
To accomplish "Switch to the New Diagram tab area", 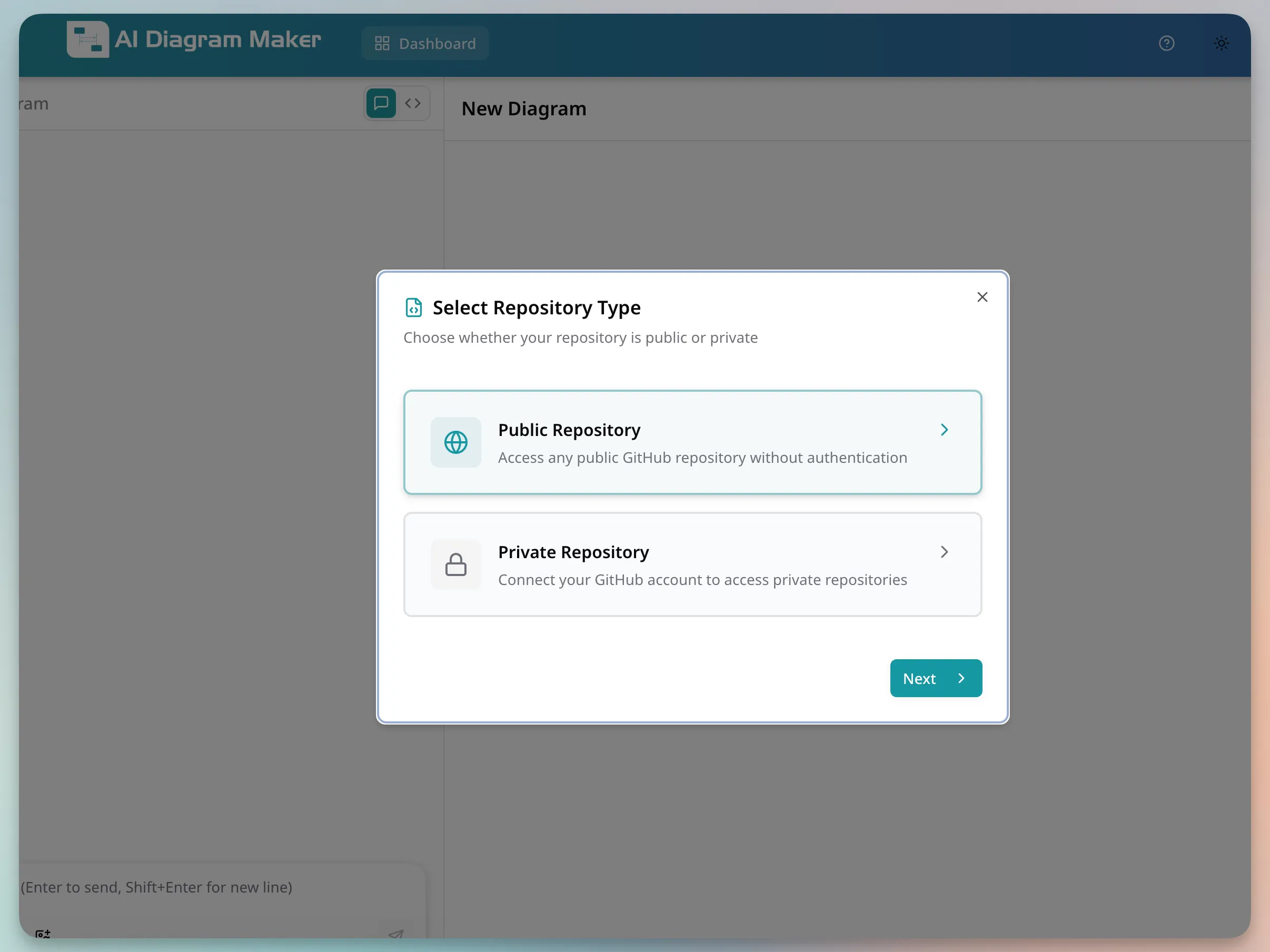I will (x=523, y=108).
